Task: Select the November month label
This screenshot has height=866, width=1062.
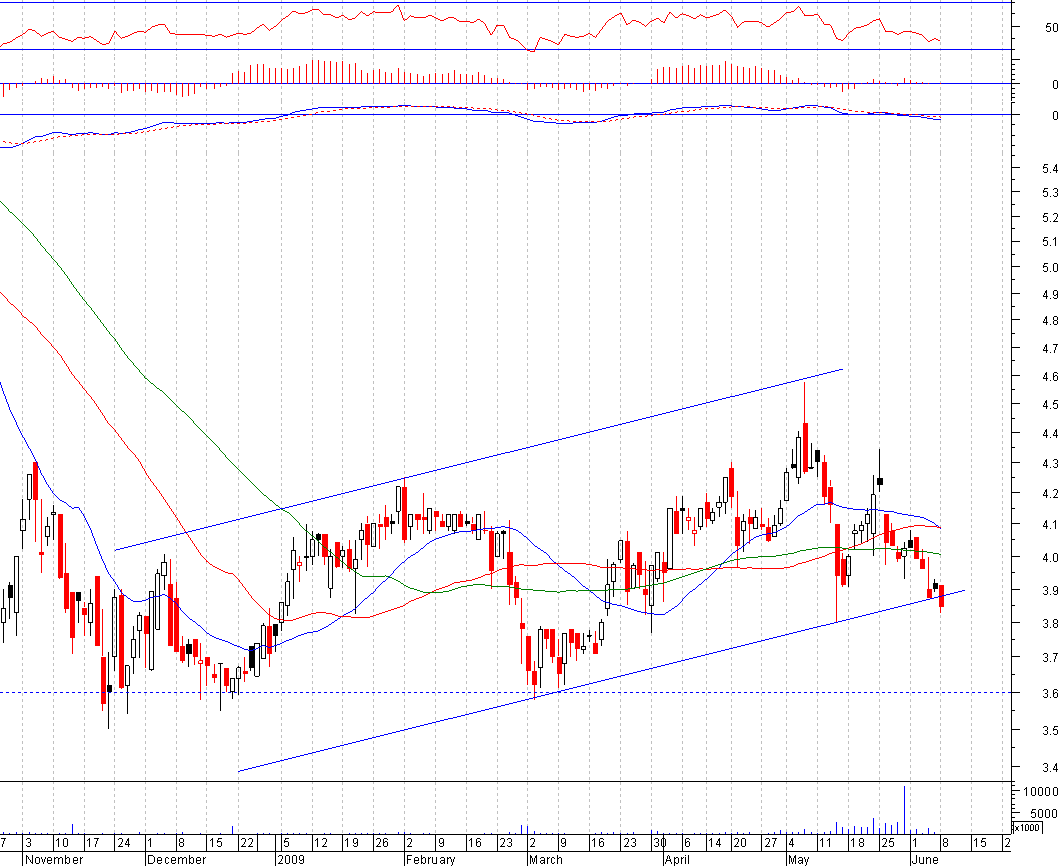Action: (54, 859)
